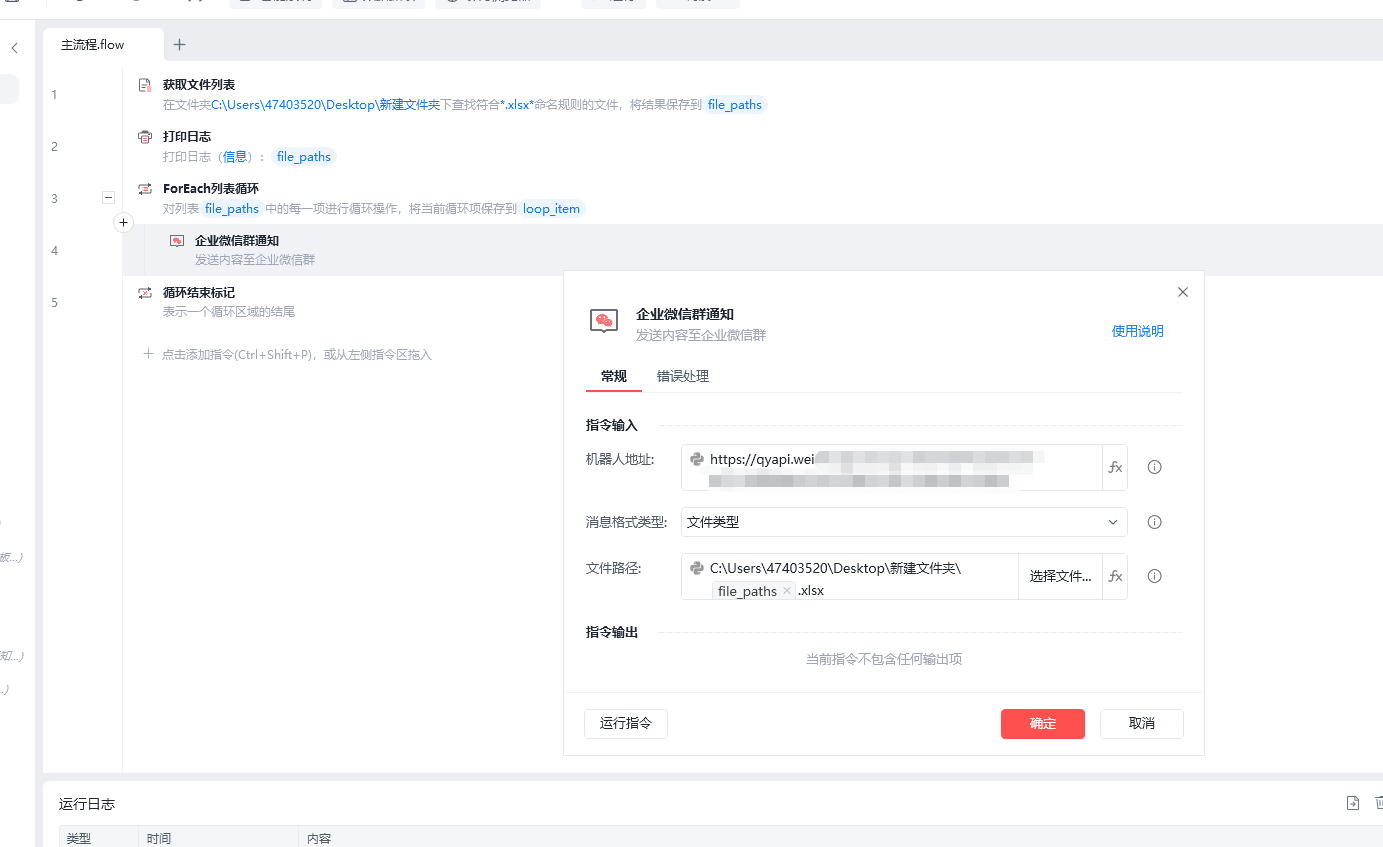The height and width of the screenshot is (847, 1383).
Task: Toggle Python mode for 文件路径 field
Action: click(697, 568)
